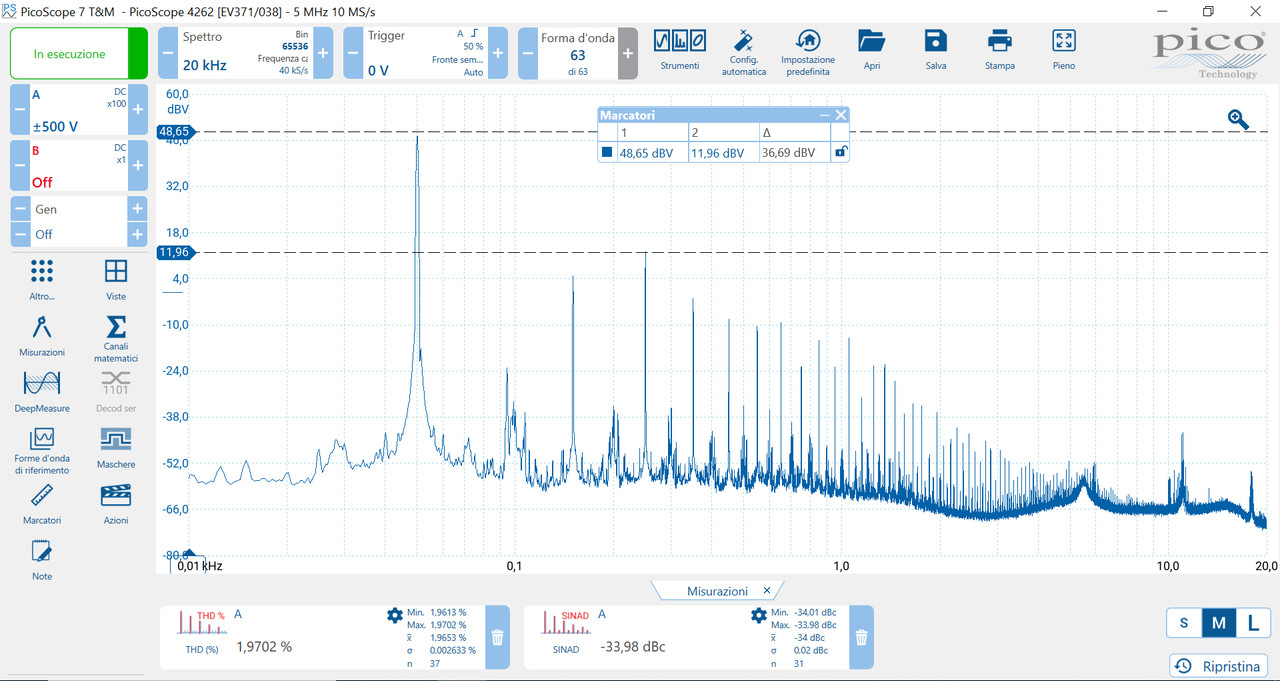The width and height of the screenshot is (1280, 681).
Task: Select the Misurazioni tab
Action: (717, 591)
